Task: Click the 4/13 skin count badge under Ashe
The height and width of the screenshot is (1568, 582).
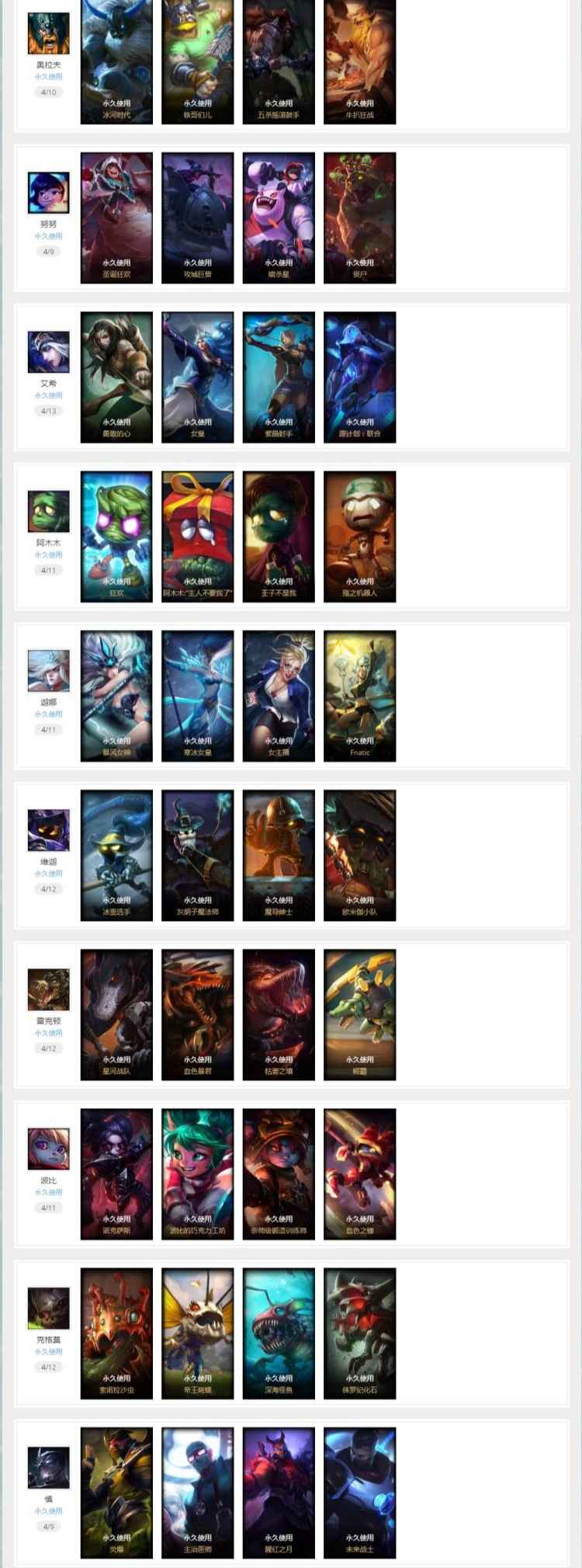Action: tap(49, 411)
